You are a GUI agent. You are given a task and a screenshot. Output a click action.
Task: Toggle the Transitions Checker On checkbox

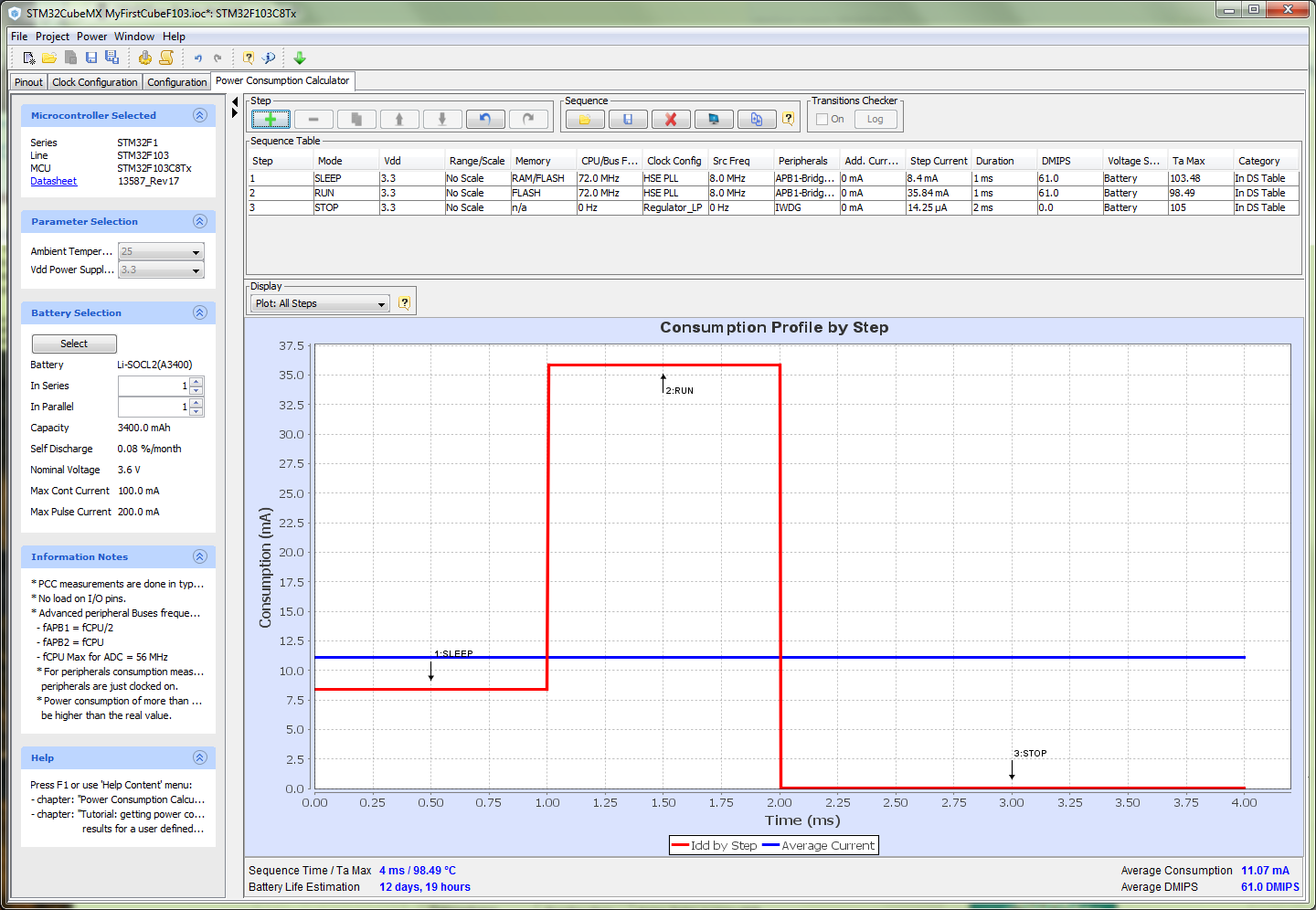pyautogui.click(x=822, y=119)
